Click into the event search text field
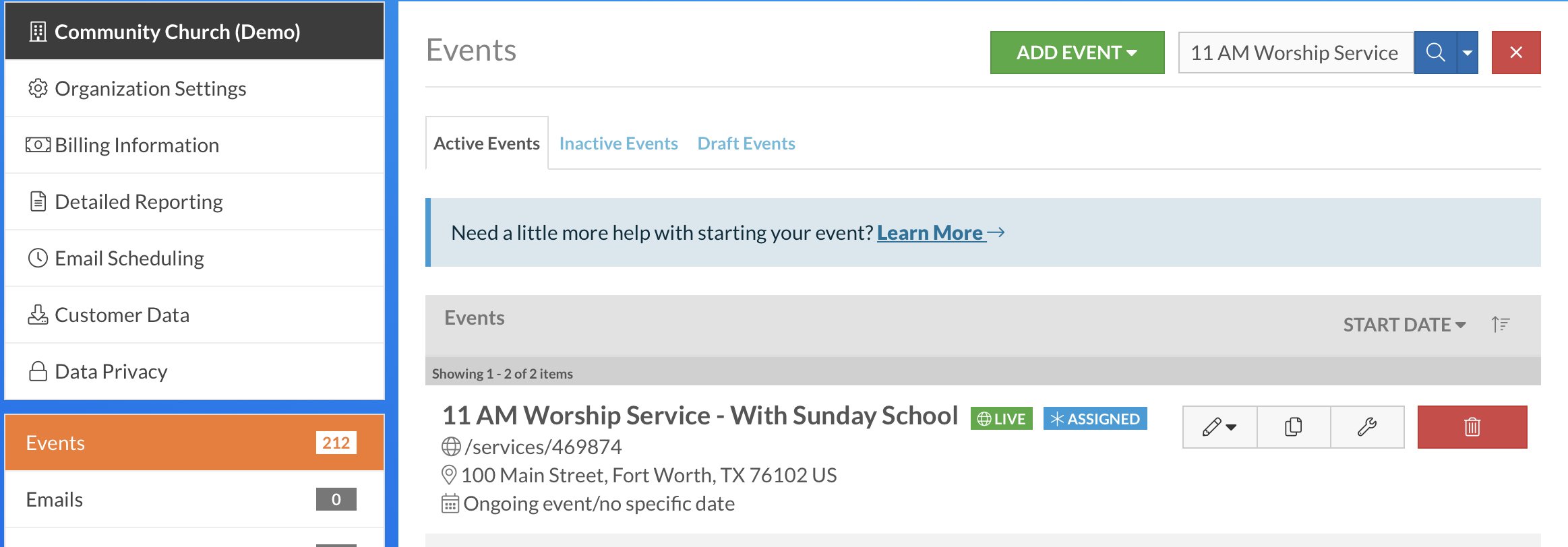This screenshot has width=1568, height=547. (1296, 53)
